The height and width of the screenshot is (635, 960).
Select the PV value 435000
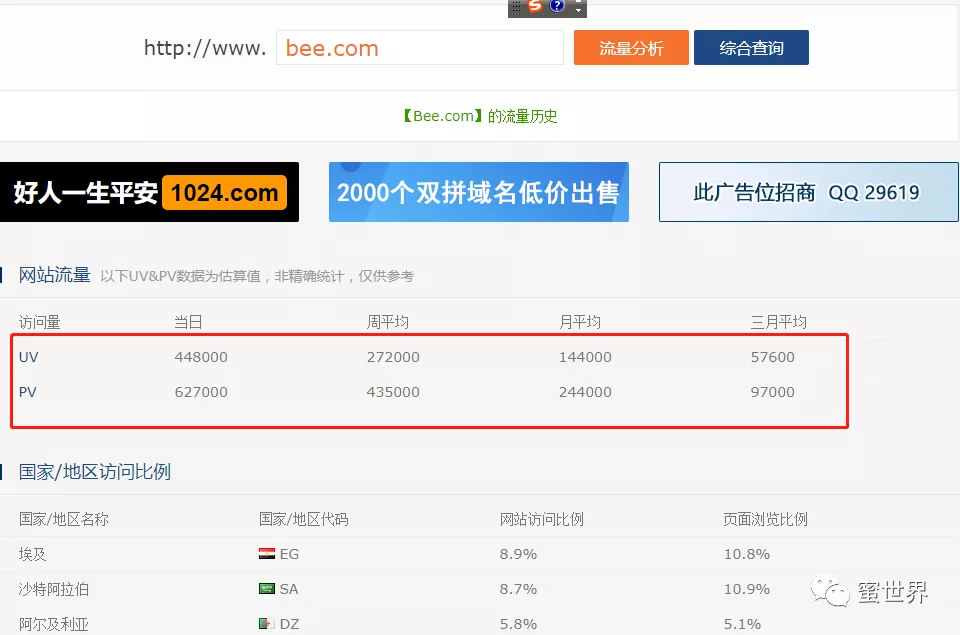[393, 392]
